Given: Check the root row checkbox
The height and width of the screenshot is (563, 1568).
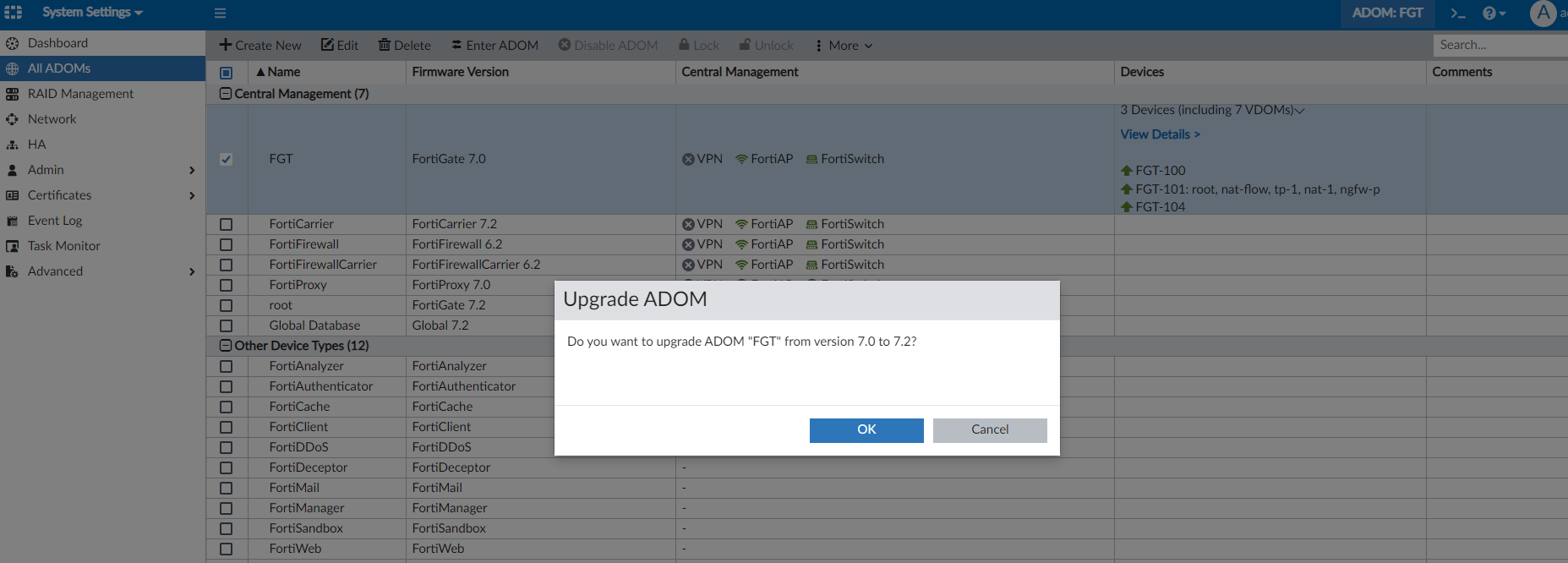Looking at the screenshot, I should click(226, 305).
